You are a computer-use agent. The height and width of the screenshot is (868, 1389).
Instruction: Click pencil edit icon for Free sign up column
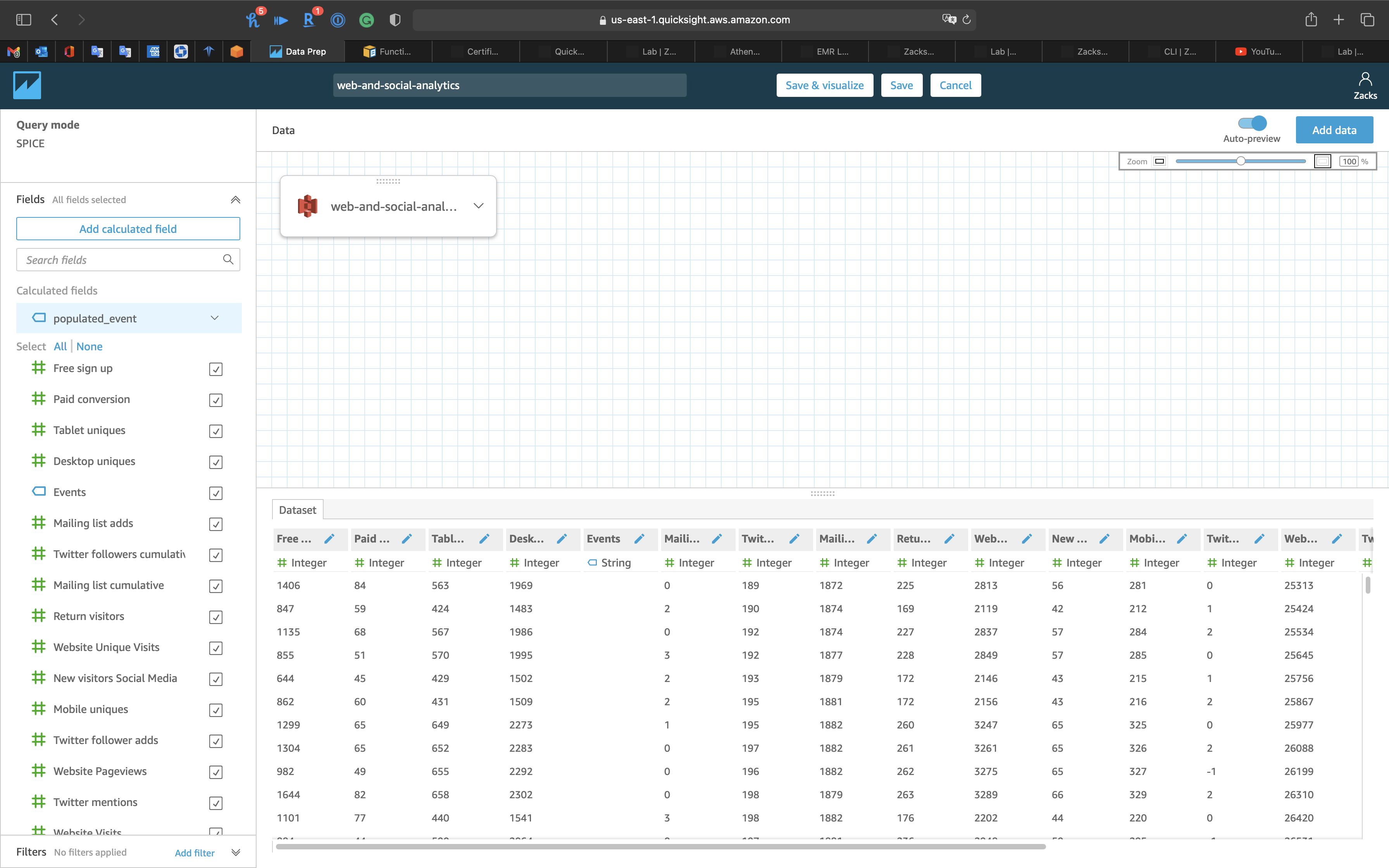pyautogui.click(x=329, y=539)
